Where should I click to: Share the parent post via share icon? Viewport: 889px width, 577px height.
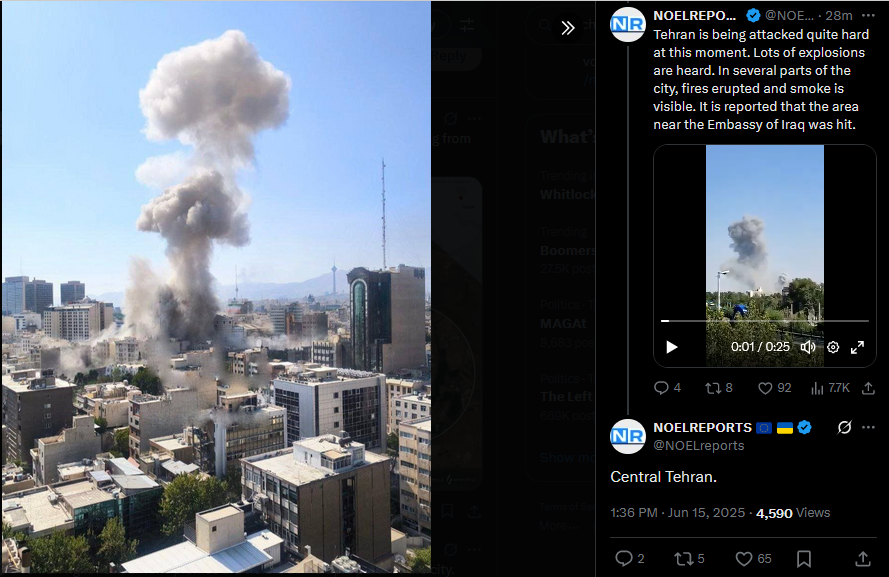(x=868, y=388)
